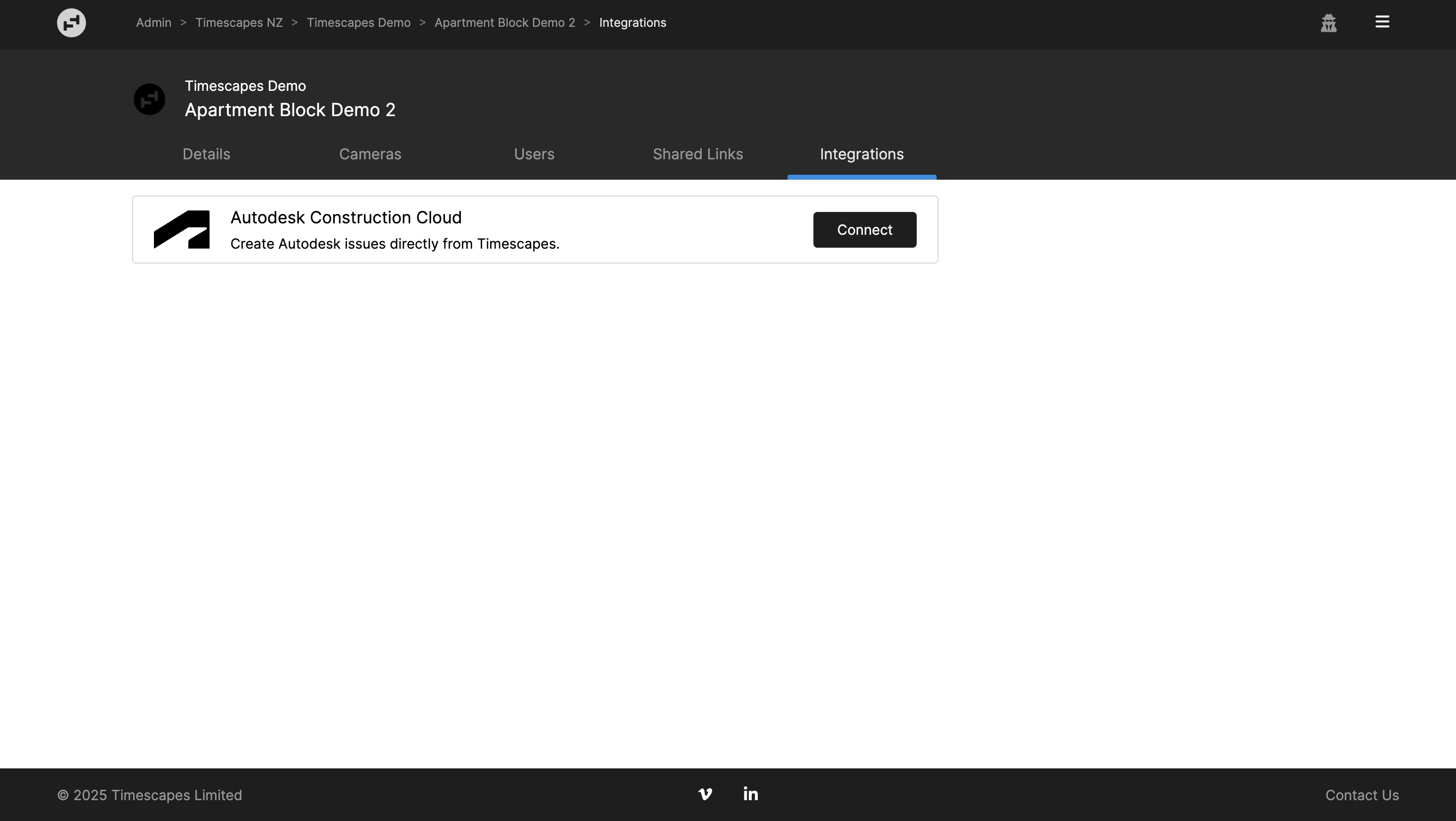Open the Contact Us link in the footer
Image resolution: width=1456 pixels, height=821 pixels.
1362,795
